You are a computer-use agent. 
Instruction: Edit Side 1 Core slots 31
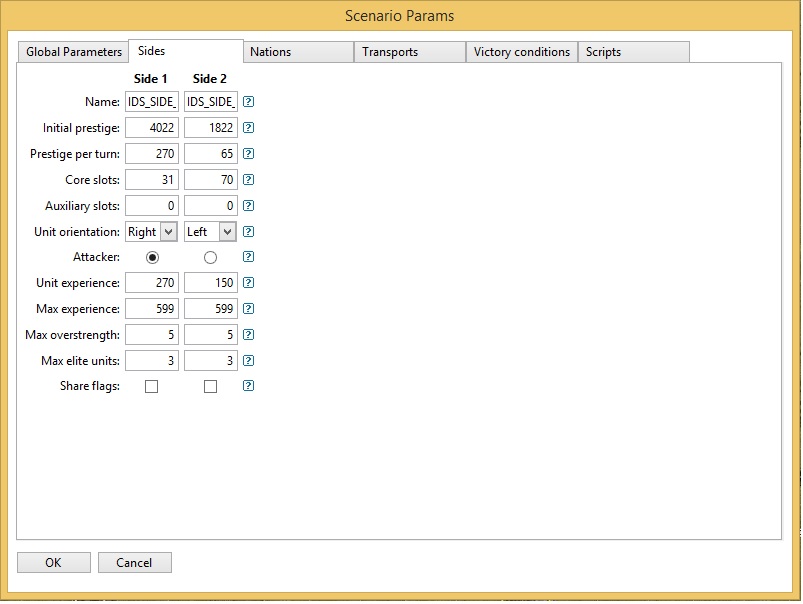152,180
